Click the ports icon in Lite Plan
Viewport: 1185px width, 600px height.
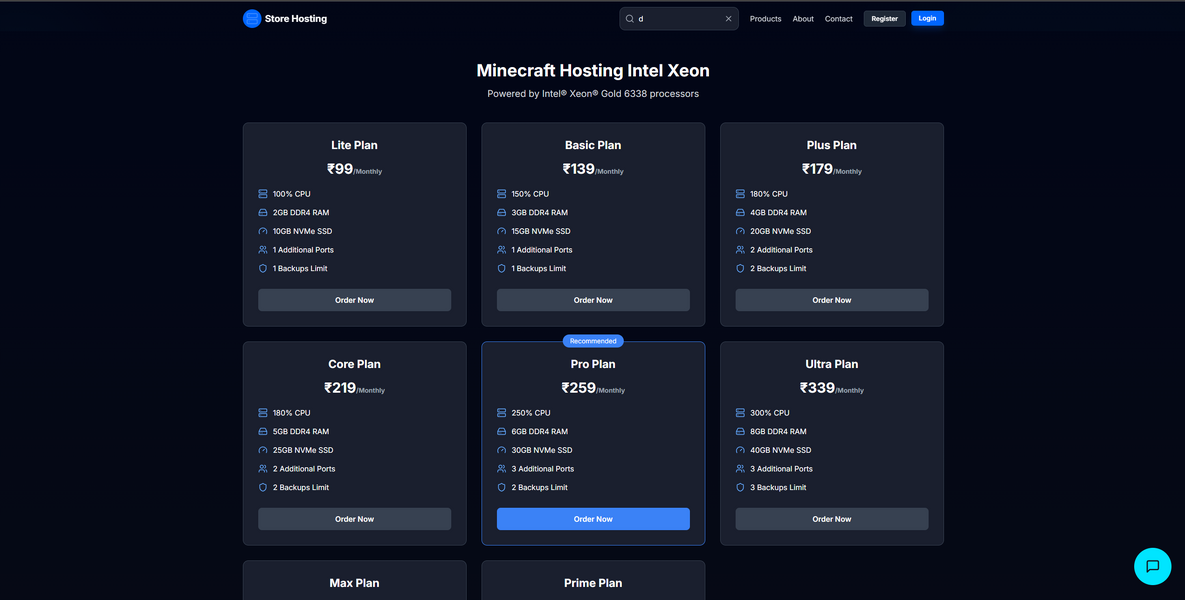263,250
